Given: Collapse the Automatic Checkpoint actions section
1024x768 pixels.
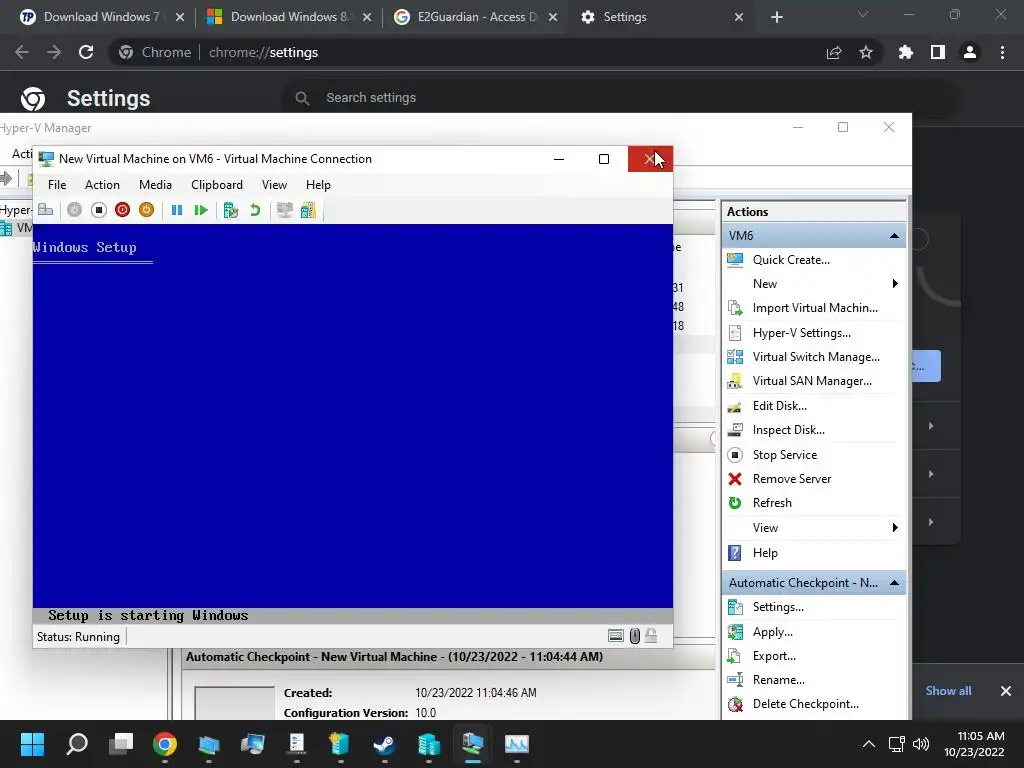Looking at the screenshot, I should coord(894,583).
